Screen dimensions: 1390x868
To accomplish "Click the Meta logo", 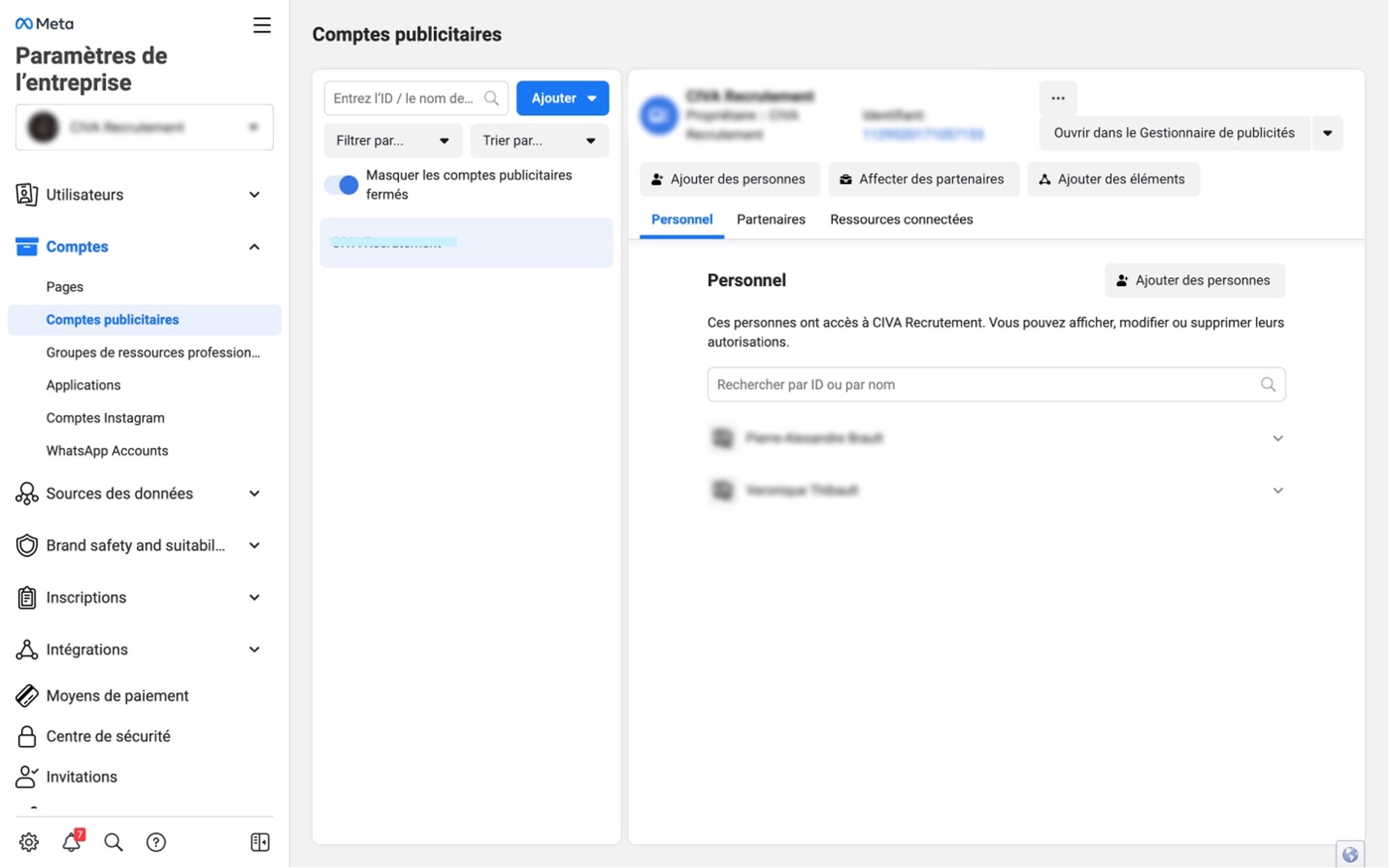I will (43, 22).
